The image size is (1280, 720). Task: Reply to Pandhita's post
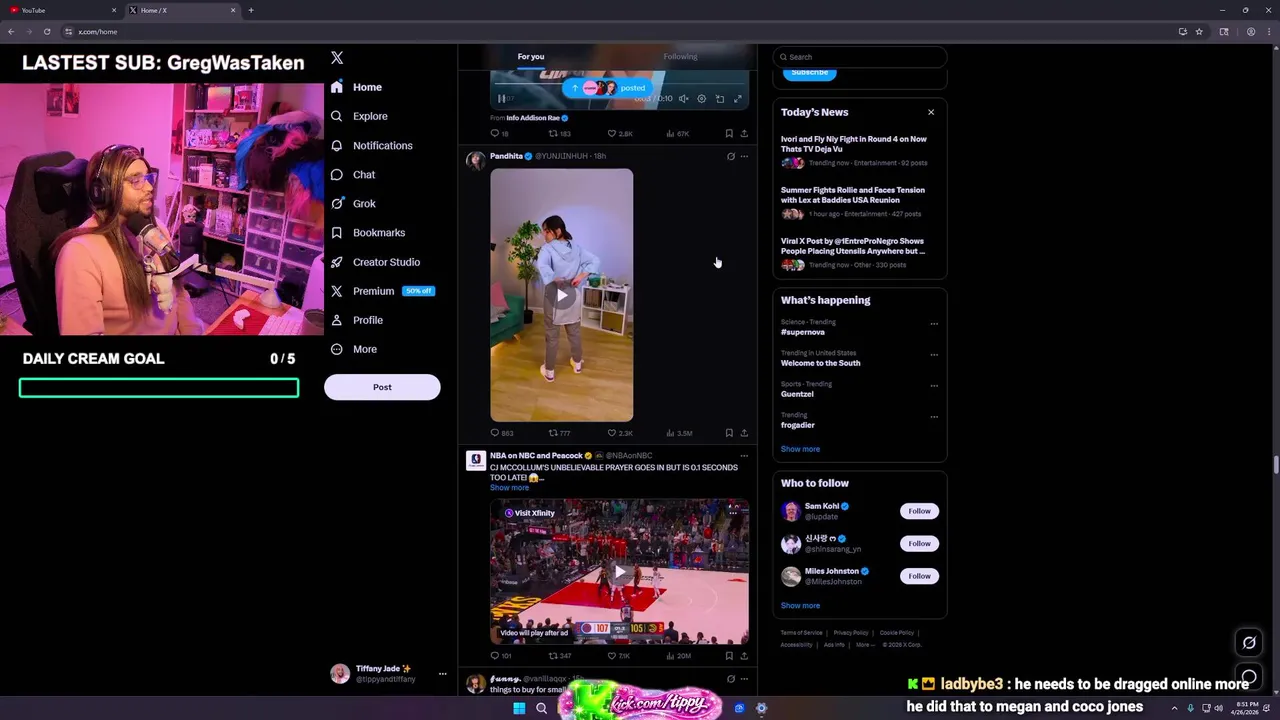pos(501,433)
